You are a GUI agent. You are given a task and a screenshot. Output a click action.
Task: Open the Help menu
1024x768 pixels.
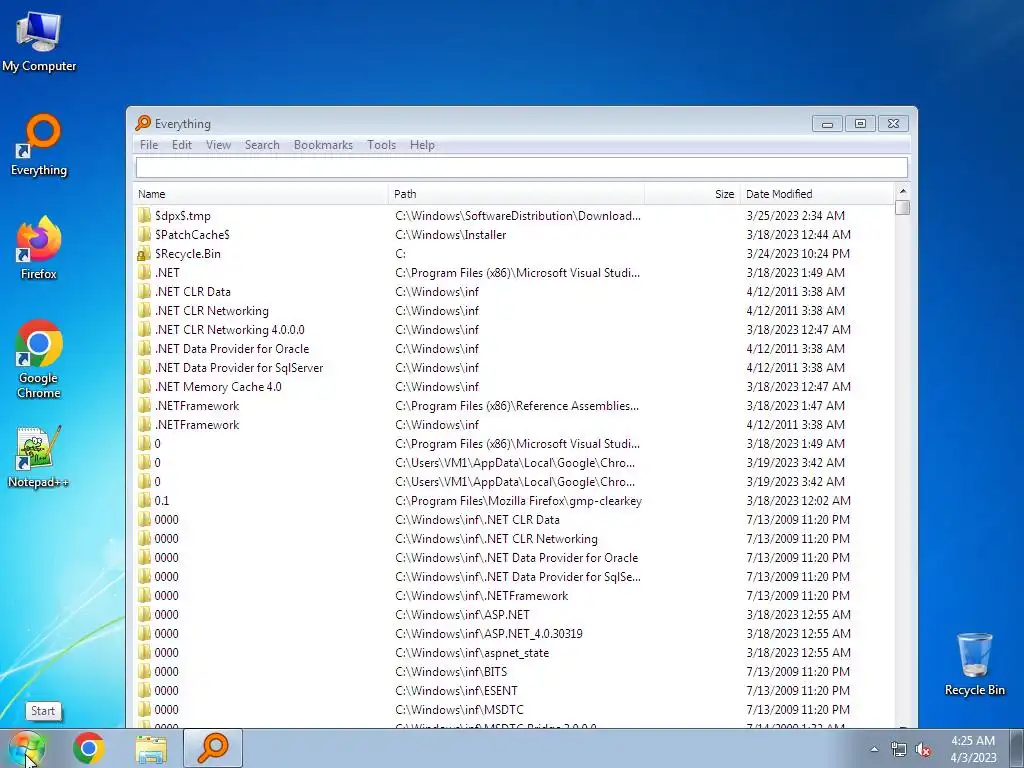422,145
